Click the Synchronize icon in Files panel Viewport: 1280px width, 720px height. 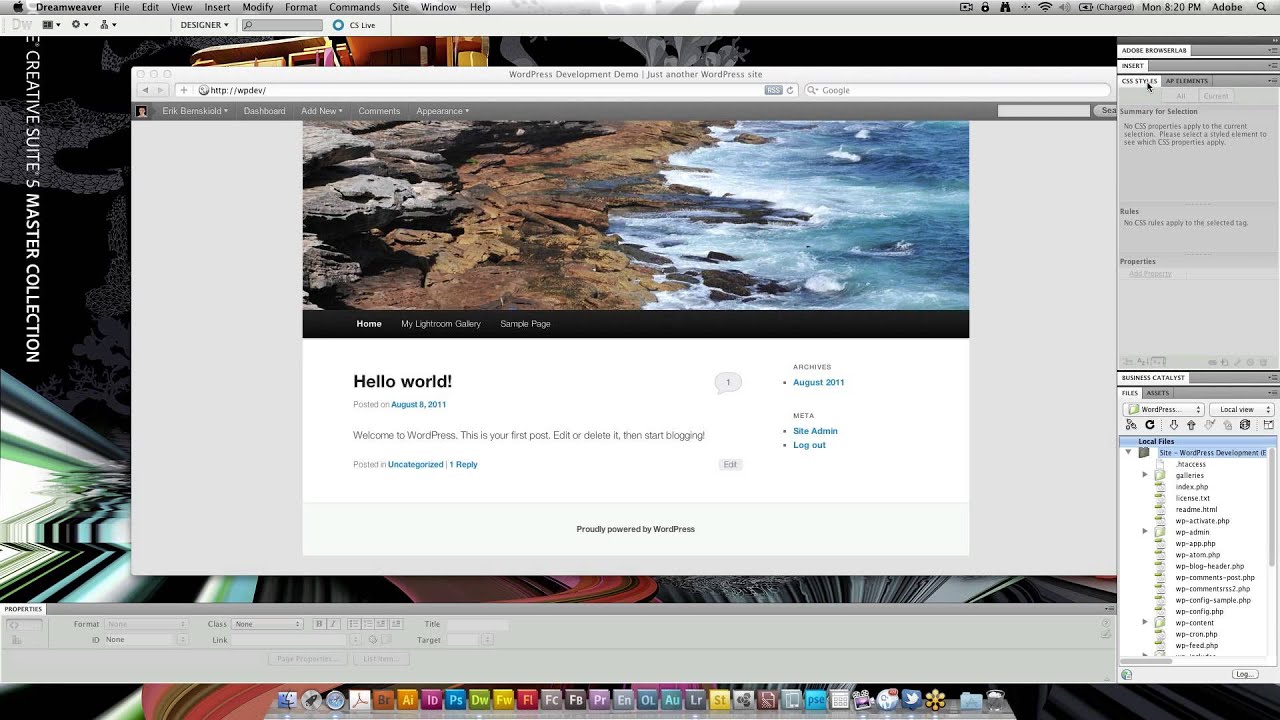click(x=1245, y=425)
